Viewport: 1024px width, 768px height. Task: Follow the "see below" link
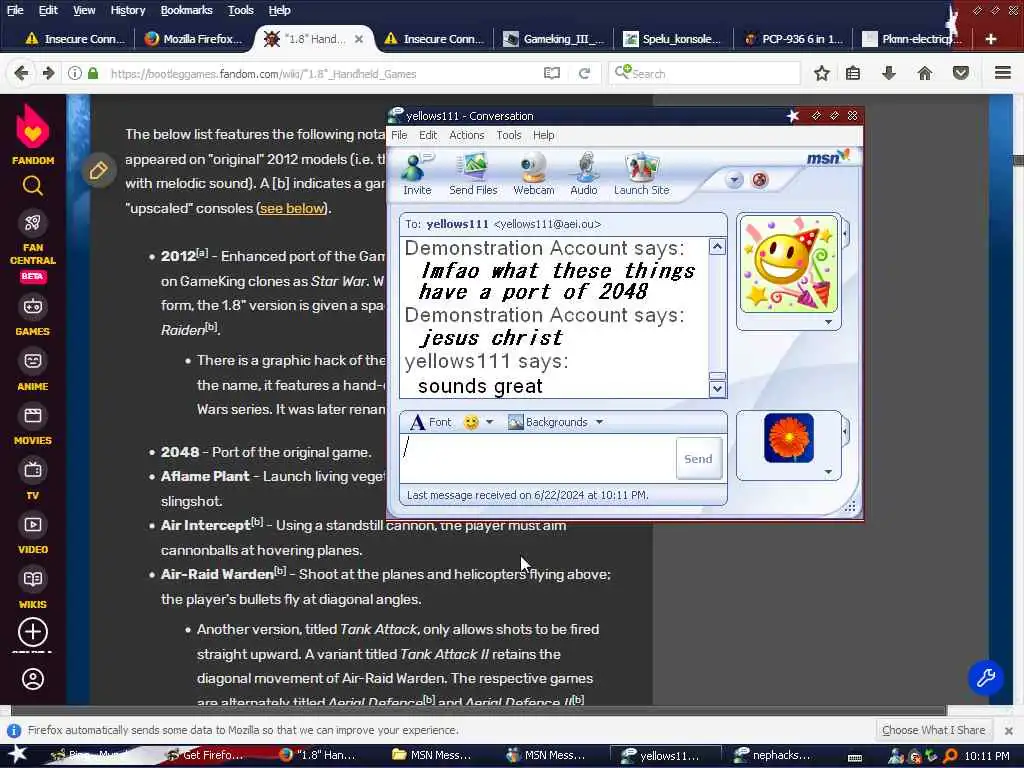click(292, 208)
